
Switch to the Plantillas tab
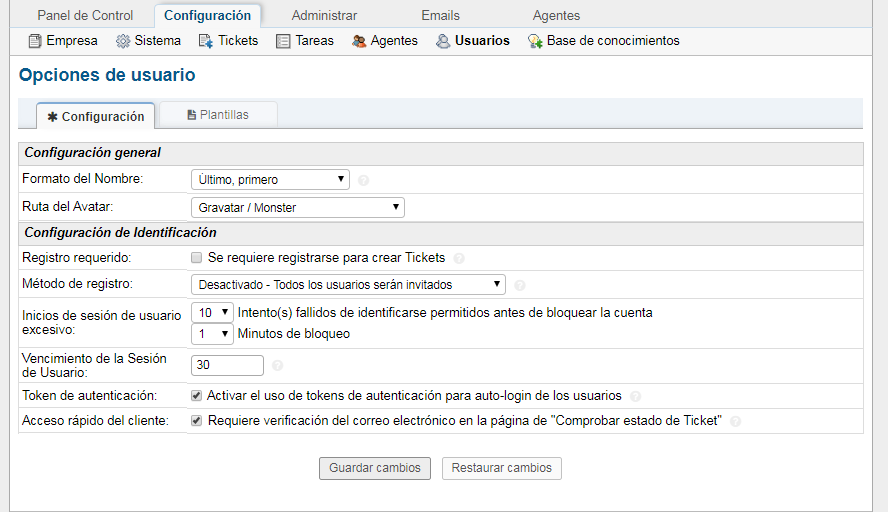point(217,115)
